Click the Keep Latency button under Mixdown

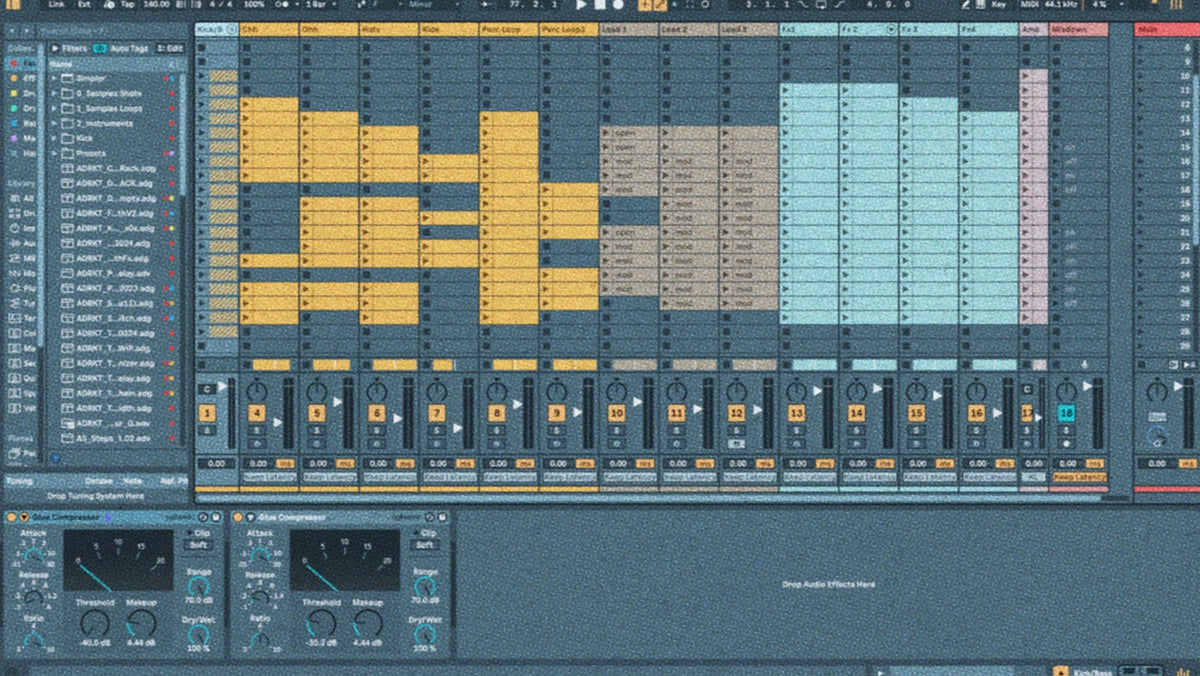(x=1079, y=478)
